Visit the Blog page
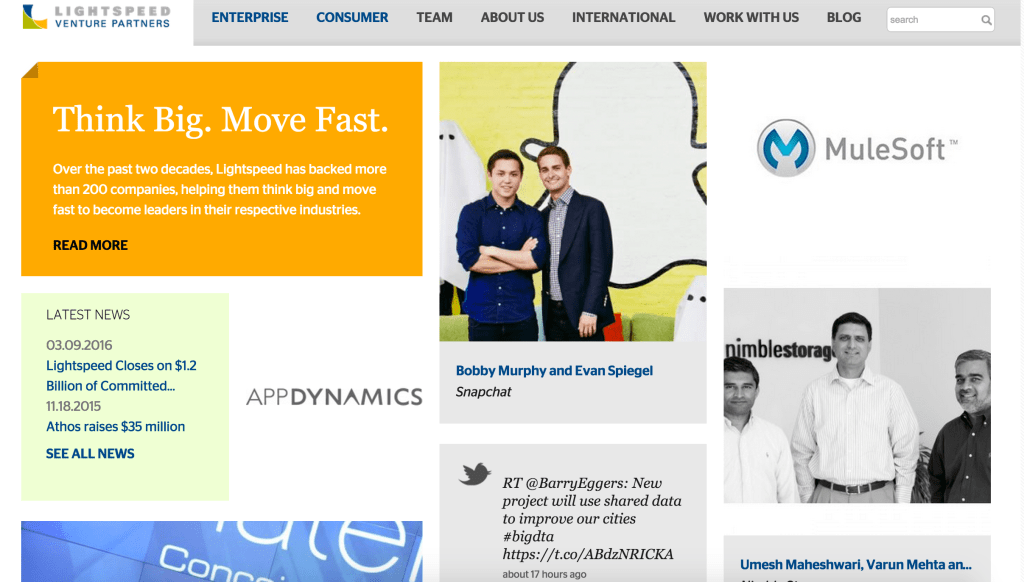This screenshot has height=582, width=1024. click(x=844, y=18)
